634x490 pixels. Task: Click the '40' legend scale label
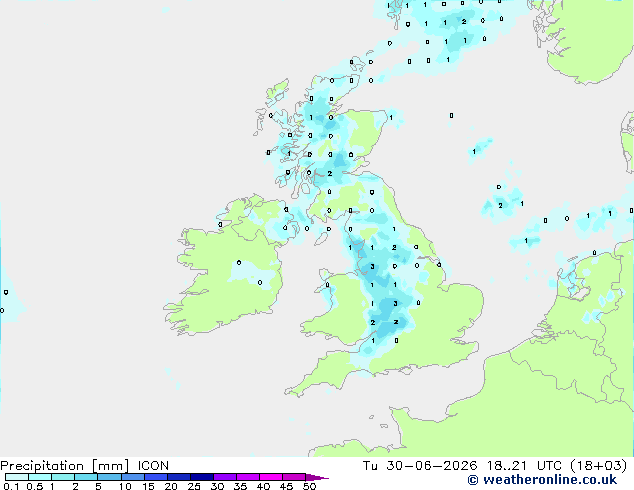264,486
